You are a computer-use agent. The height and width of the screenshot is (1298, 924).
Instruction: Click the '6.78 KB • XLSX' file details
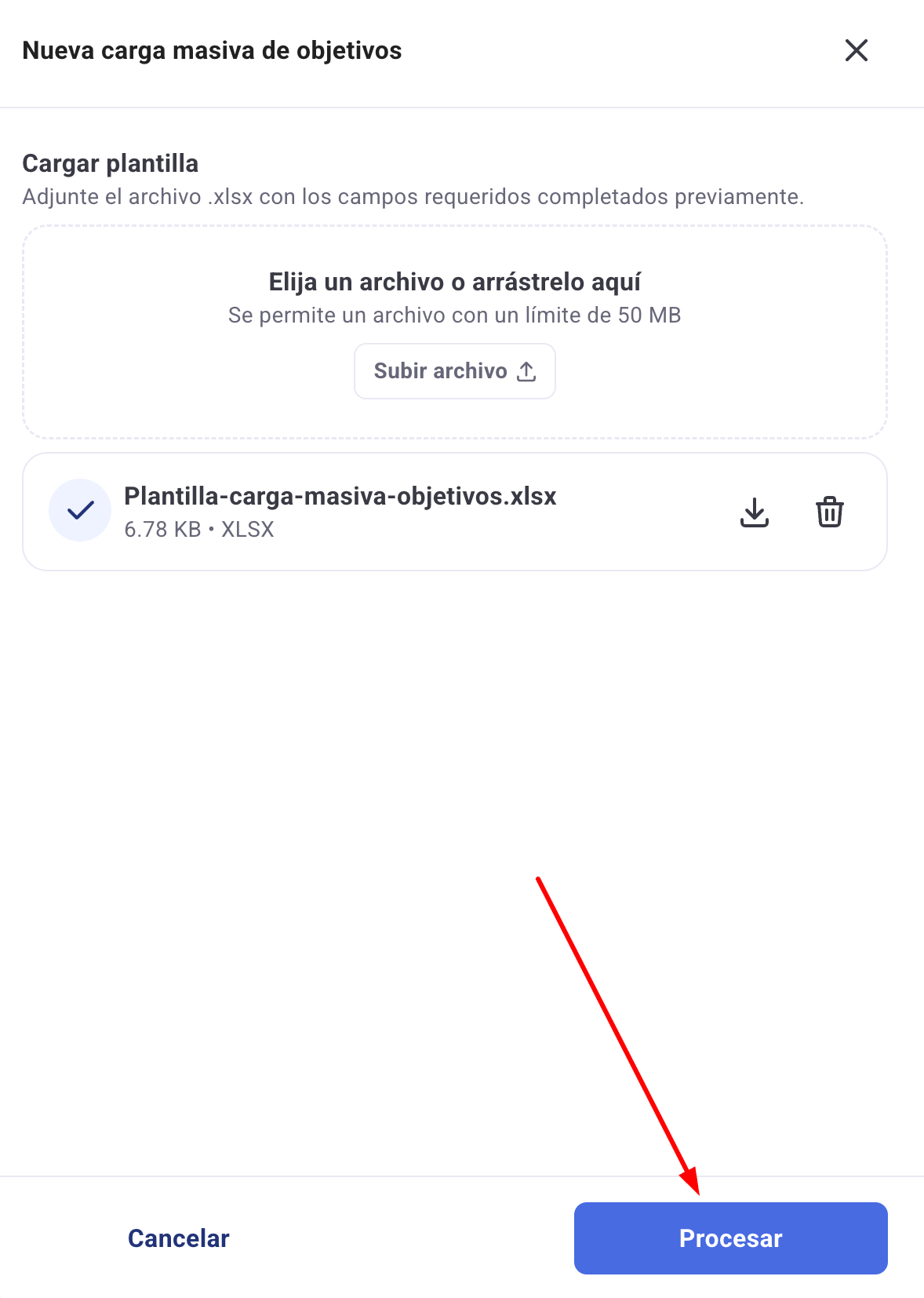point(199,530)
